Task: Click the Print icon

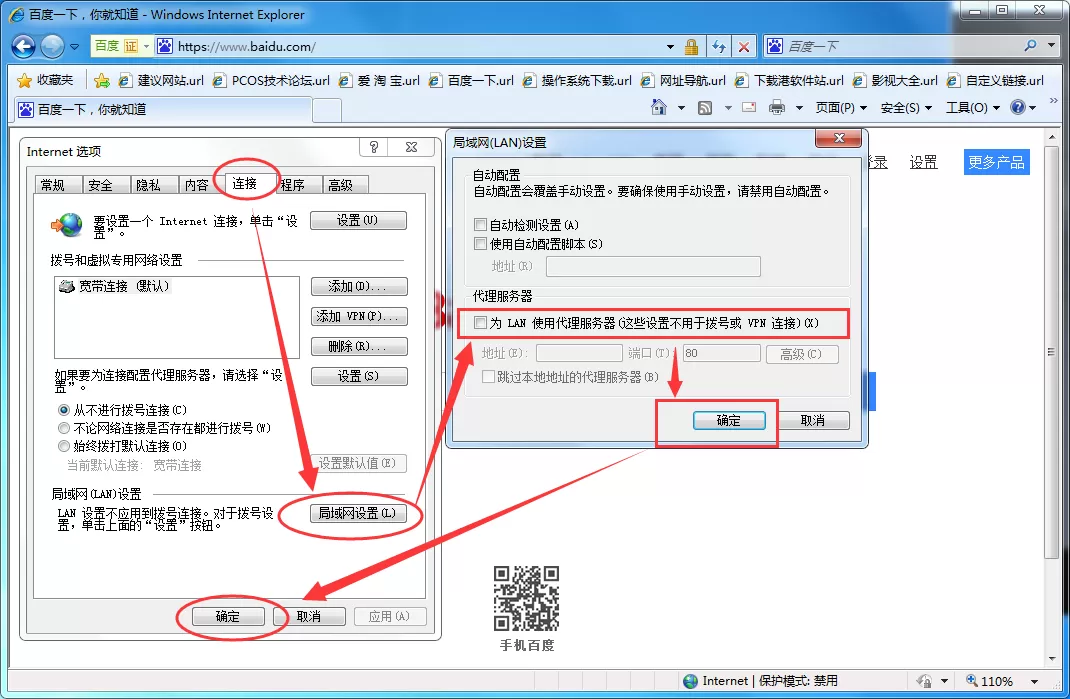Action: tap(777, 108)
